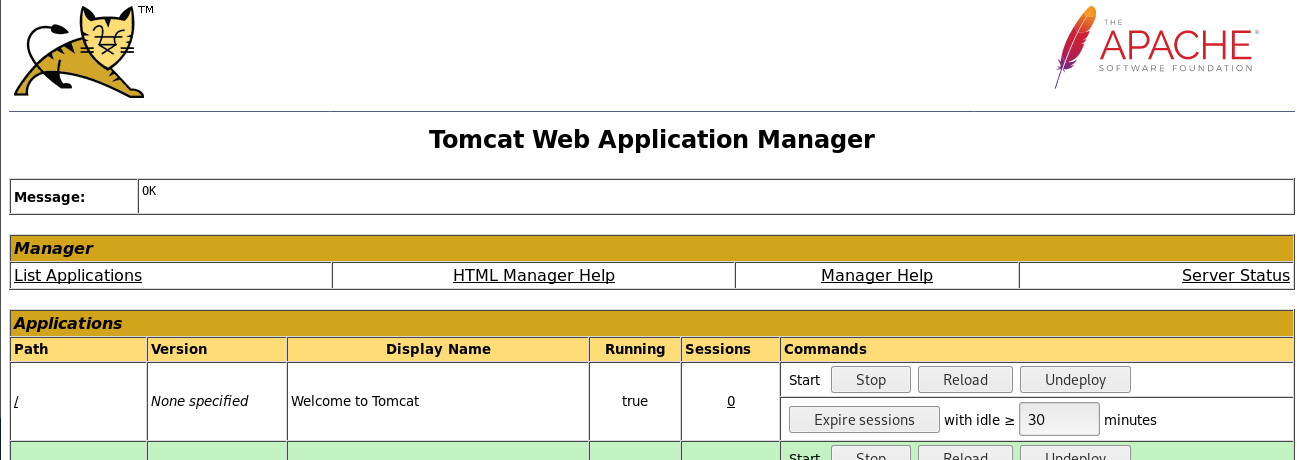Reload the Welcome to Tomcat application
This screenshot has height=460, width=1297.
(x=965, y=380)
